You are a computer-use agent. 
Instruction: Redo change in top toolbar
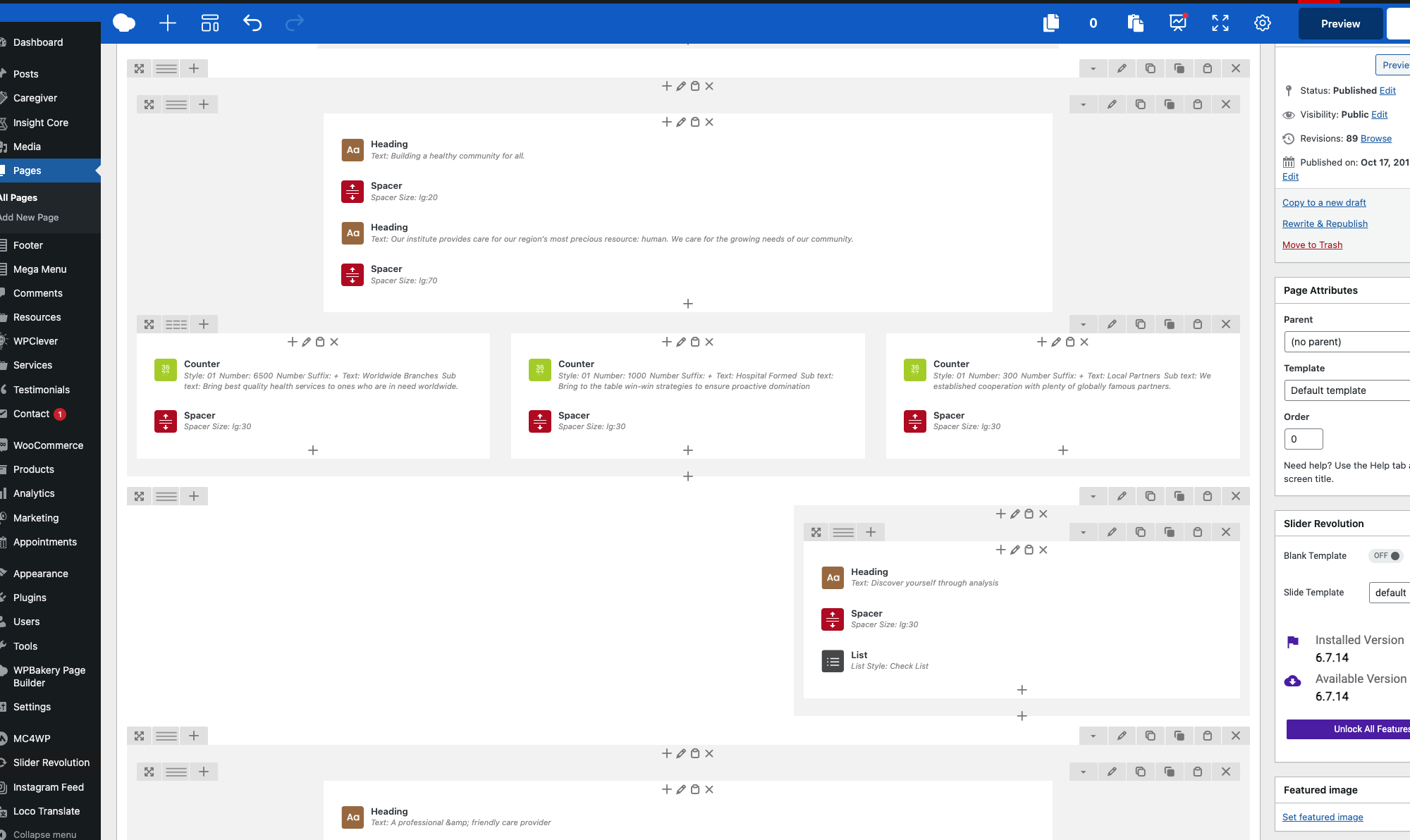click(295, 23)
